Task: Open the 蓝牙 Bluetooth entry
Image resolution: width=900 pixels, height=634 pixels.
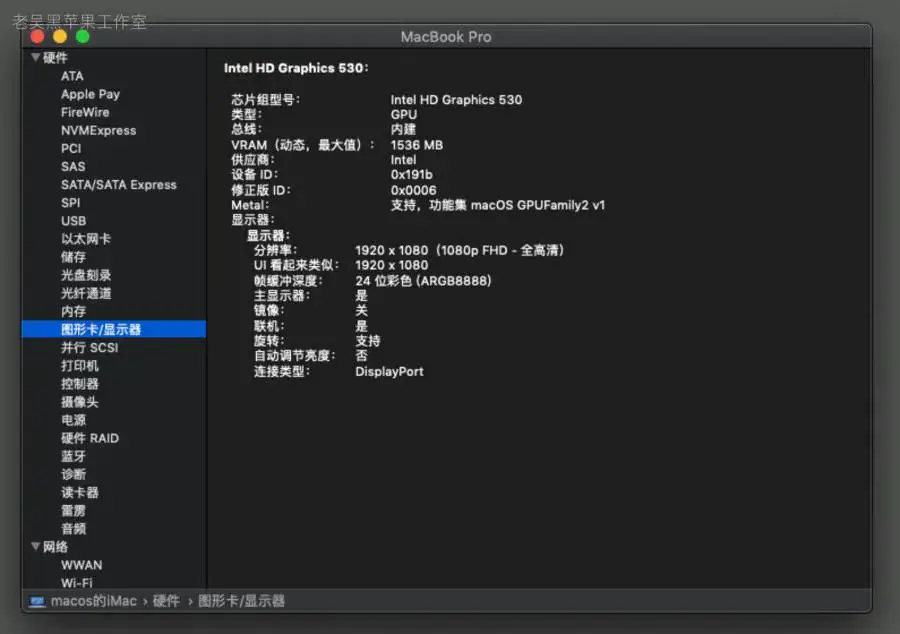Action: pos(73,456)
